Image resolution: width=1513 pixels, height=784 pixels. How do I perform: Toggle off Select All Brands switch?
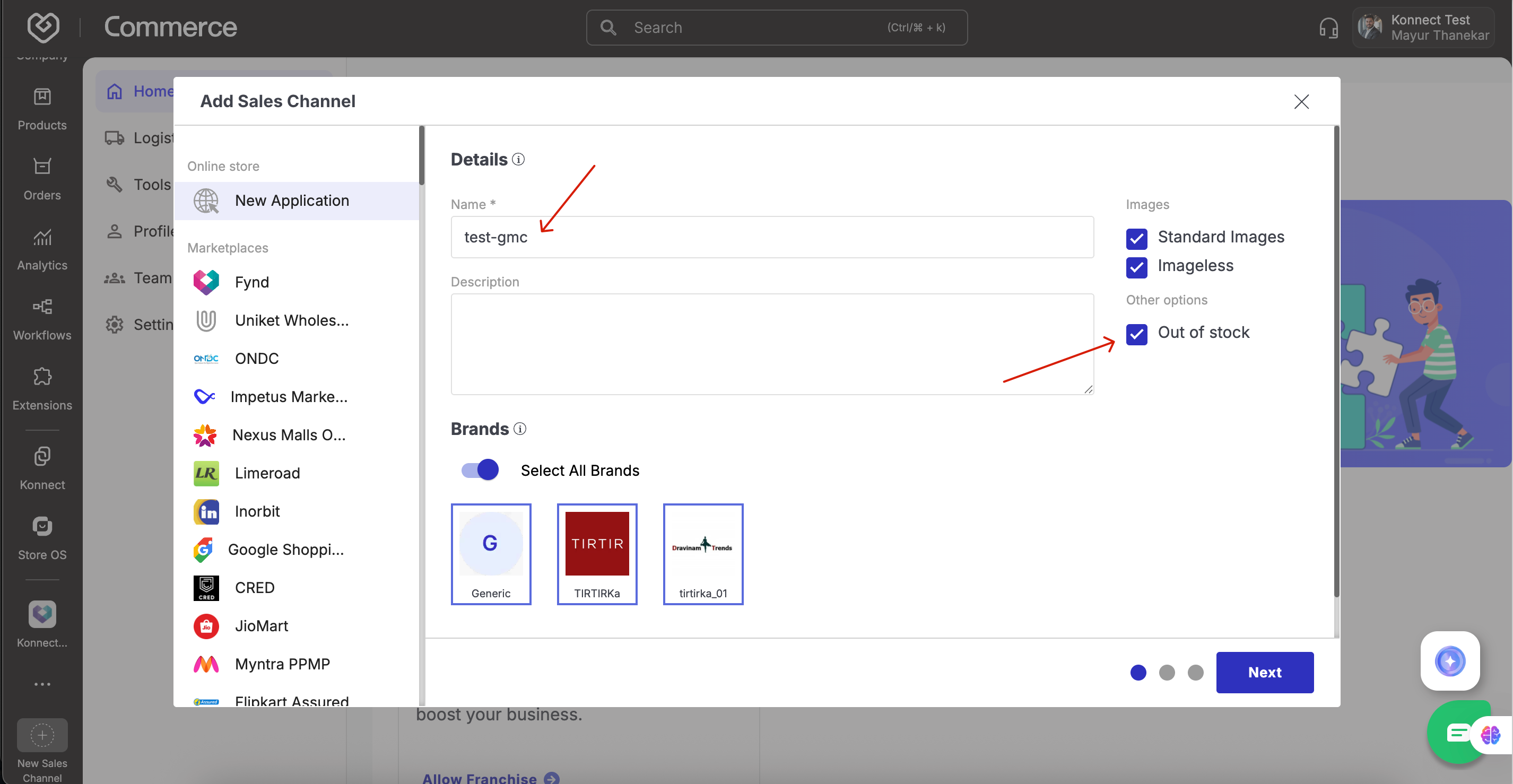[x=480, y=470]
